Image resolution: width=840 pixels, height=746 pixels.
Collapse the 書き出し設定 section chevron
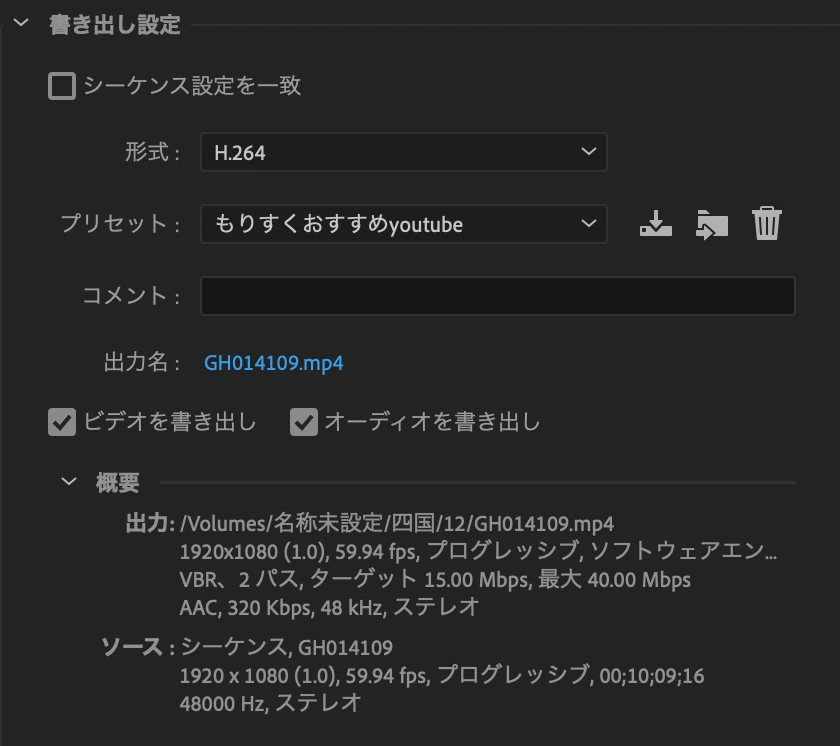[21, 23]
